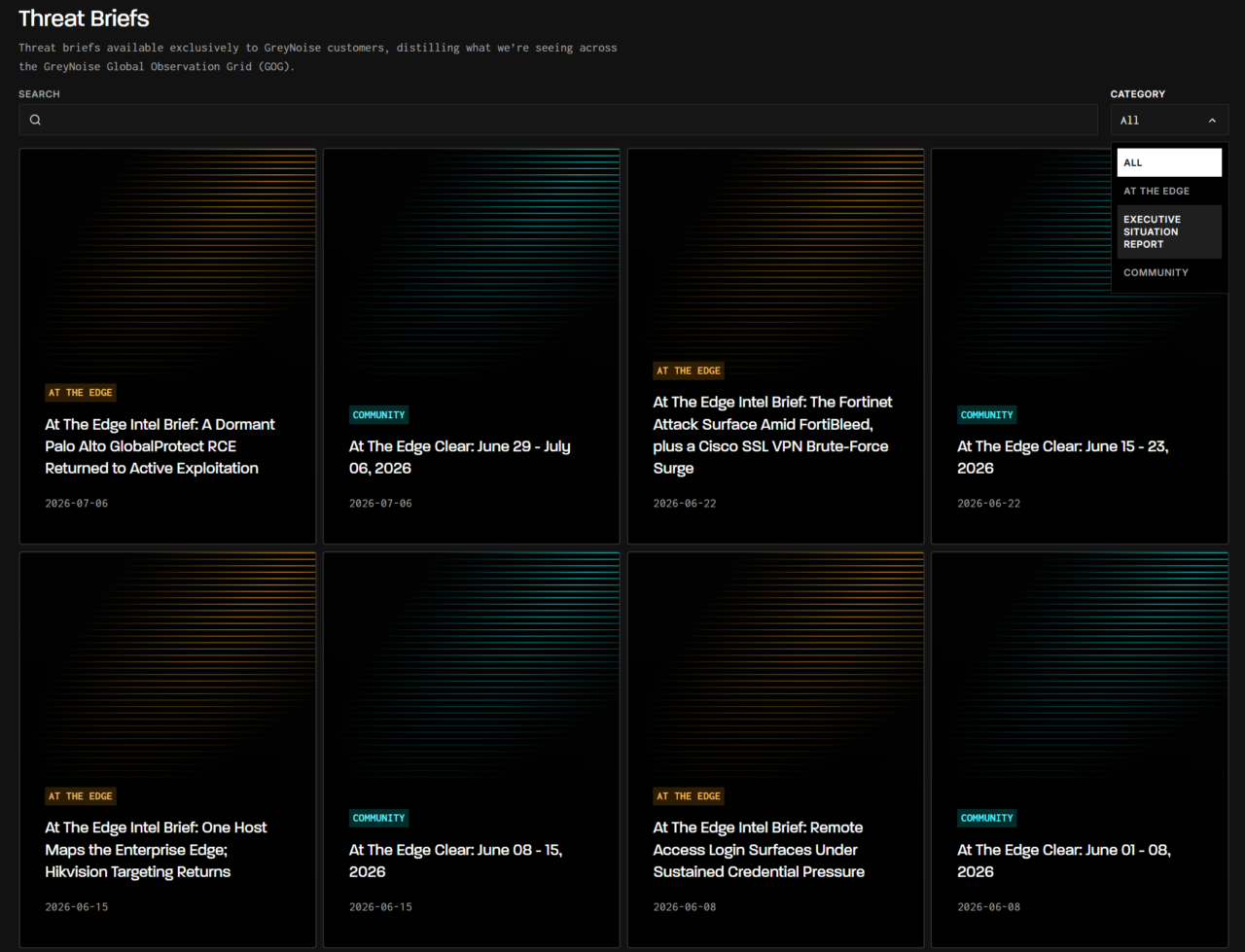Toggle the Category dropdown chevron arrow

[x=1212, y=121]
